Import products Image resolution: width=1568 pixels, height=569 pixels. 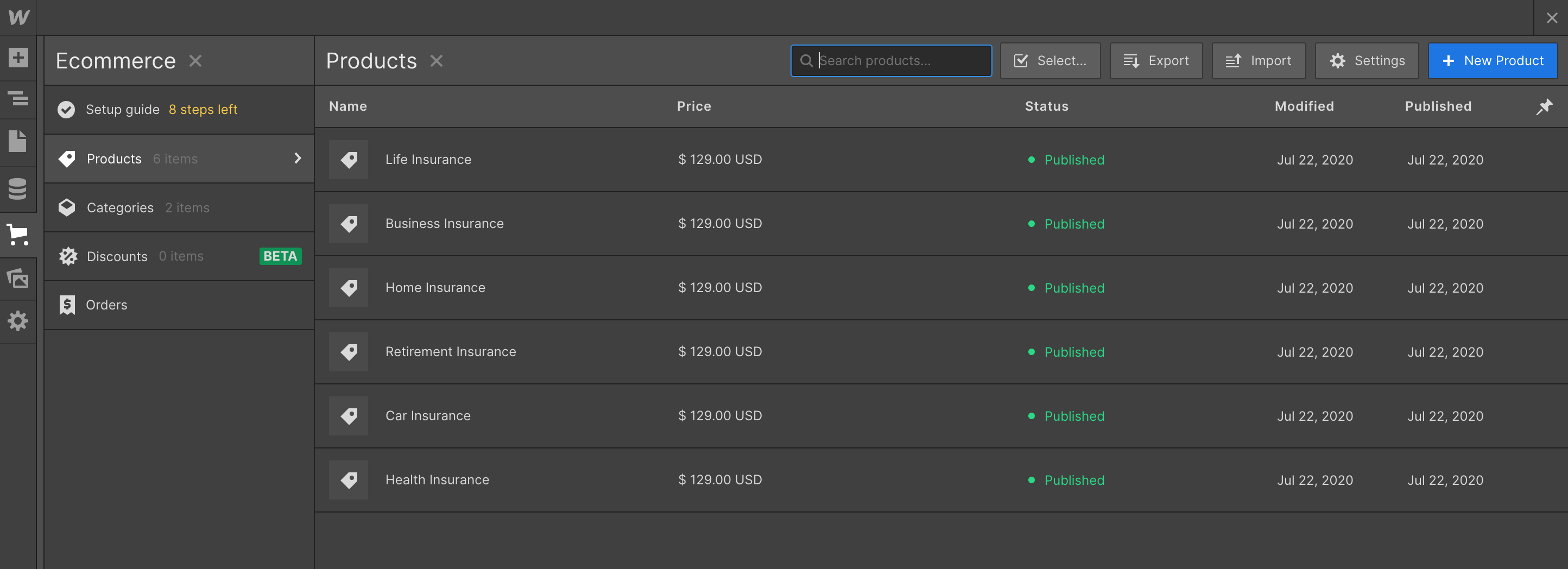[1257, 60]
